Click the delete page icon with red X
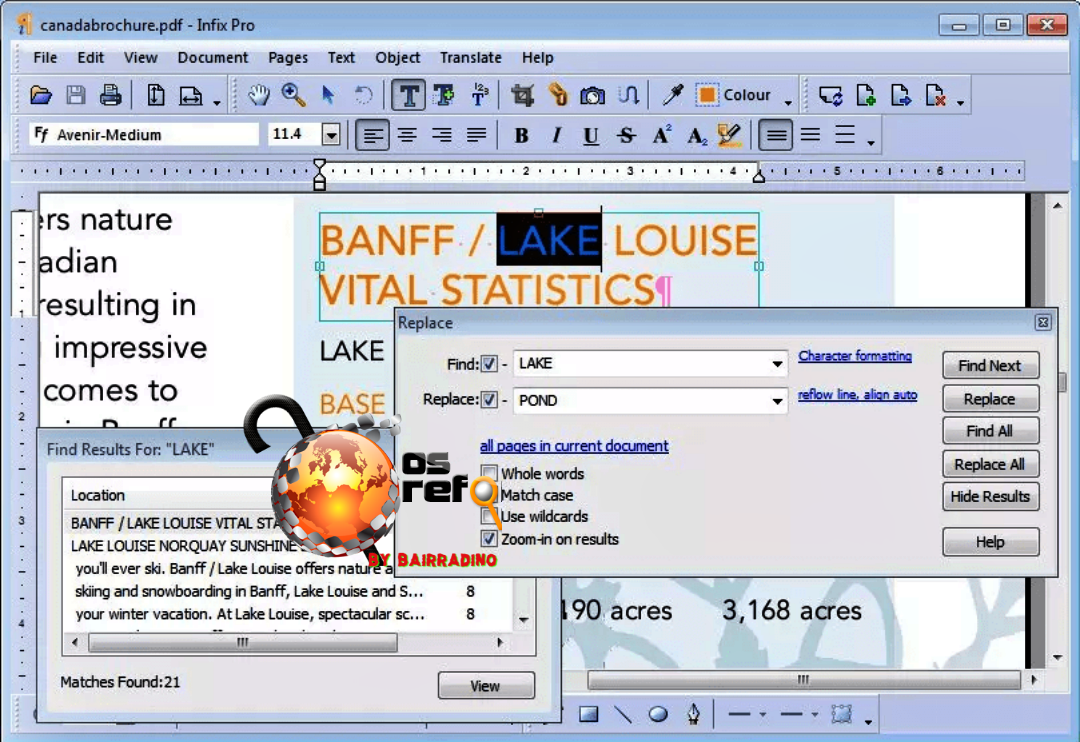 coord(935,95)
